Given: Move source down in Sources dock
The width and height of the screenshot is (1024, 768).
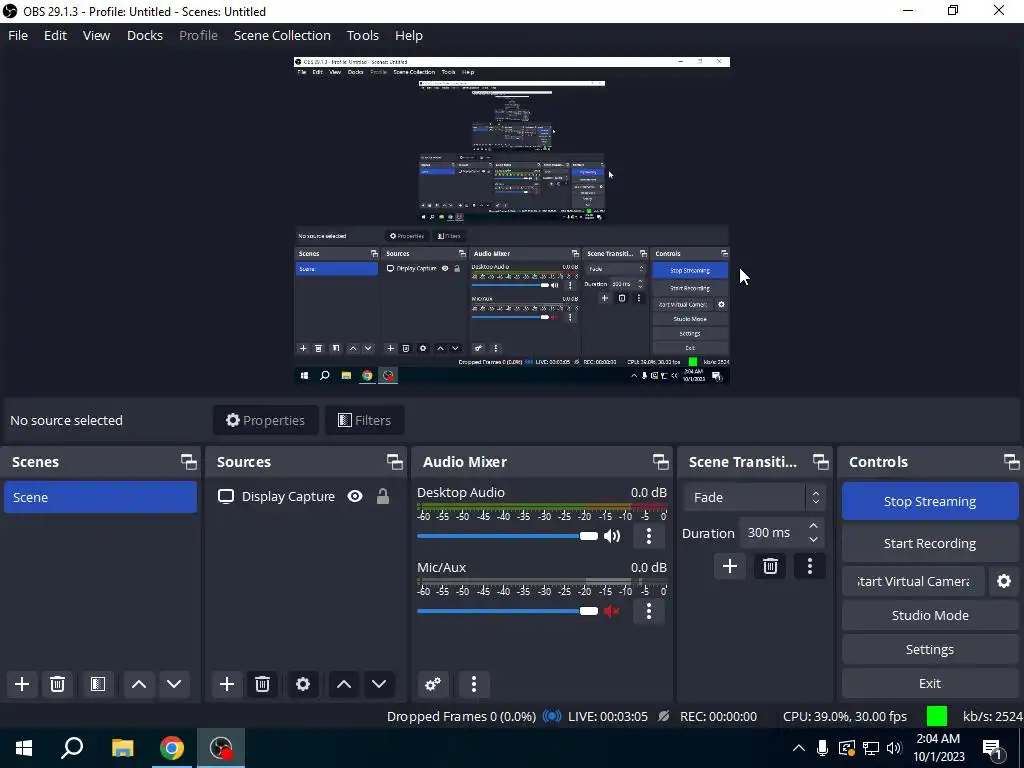Looking at the screenshot, I should coord(379,684).
